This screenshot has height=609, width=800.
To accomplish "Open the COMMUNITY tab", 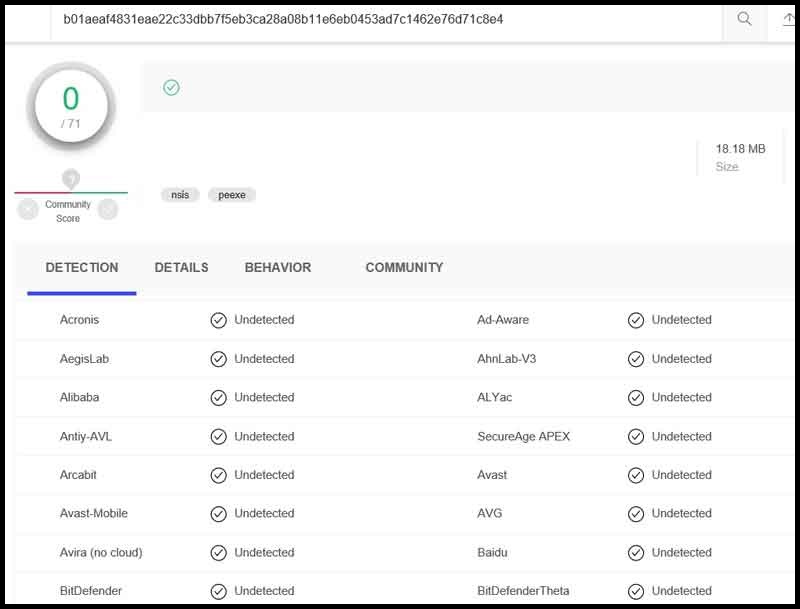I will (x=404, y=267).
